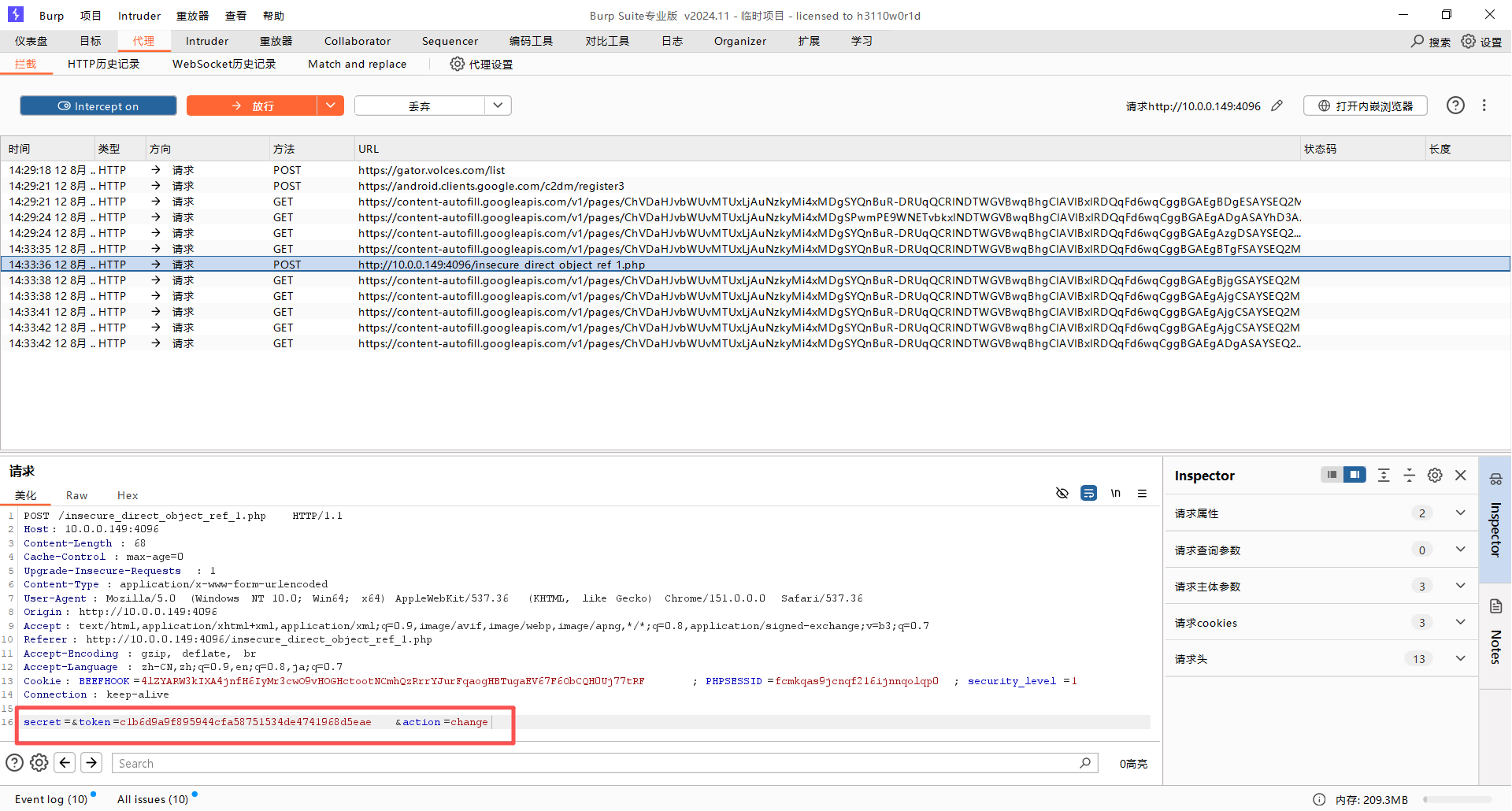Toggle the Intercept on button
The height and width of the screenshot is (811, 1512).
[98, 106]
